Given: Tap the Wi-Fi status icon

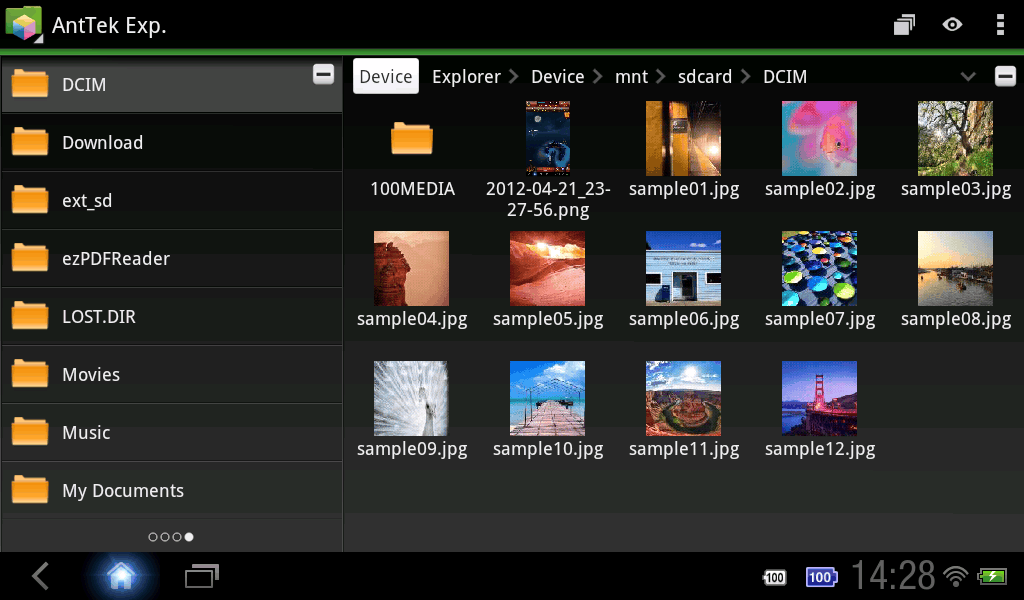Looking at the screenshot, I should [x=955, y=576].
